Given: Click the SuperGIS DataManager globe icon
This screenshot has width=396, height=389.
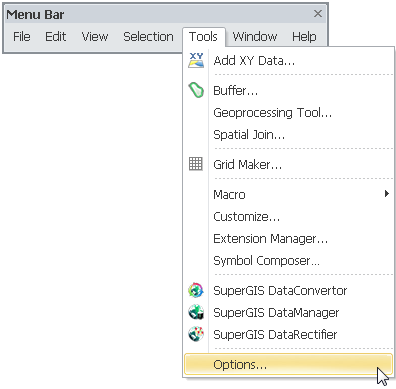Looking at the screenshot, I should [x=196, y=312].
